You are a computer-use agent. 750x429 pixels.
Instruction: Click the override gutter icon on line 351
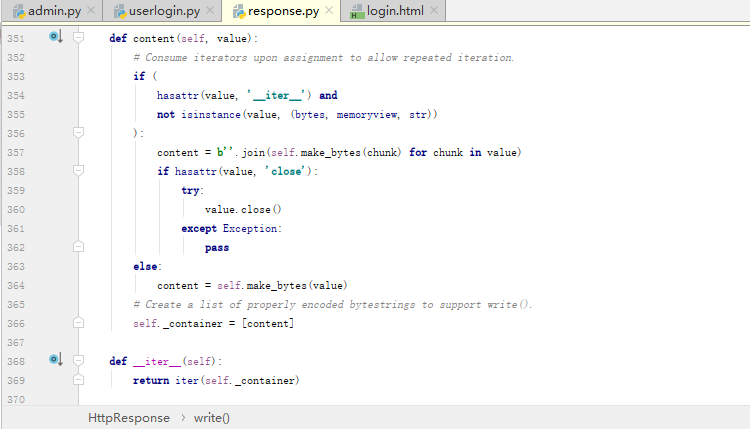[55, 36]
